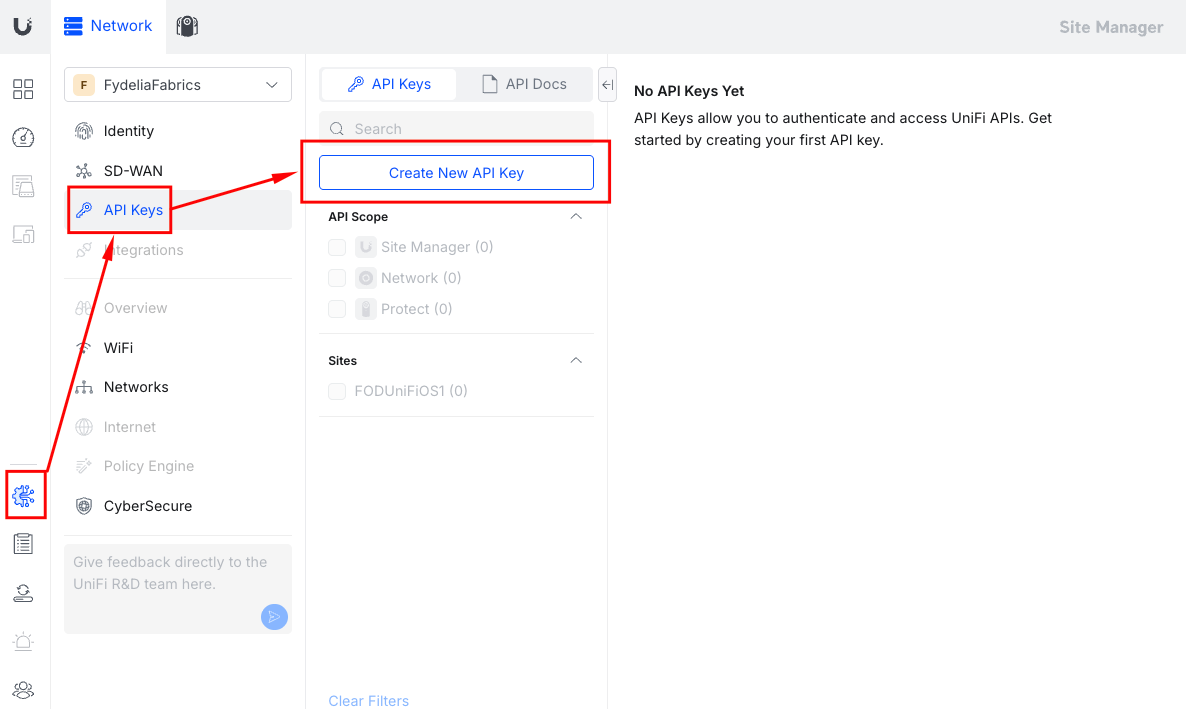Open WiFi settings
This screenshot has height=709, width=1186.
pyautogui.click(x=178, y=348)
